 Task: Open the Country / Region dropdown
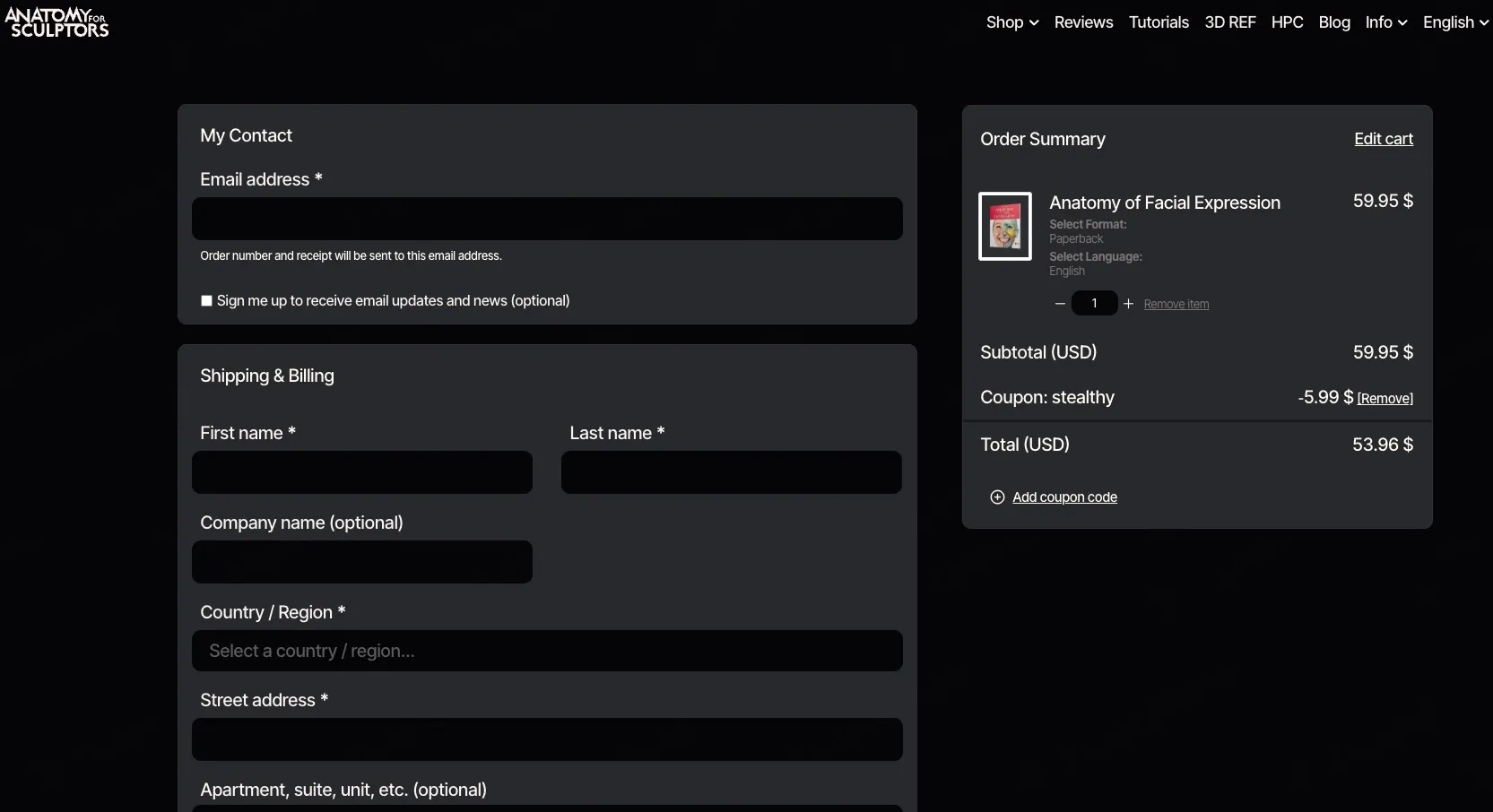click(x=547, y=651)
